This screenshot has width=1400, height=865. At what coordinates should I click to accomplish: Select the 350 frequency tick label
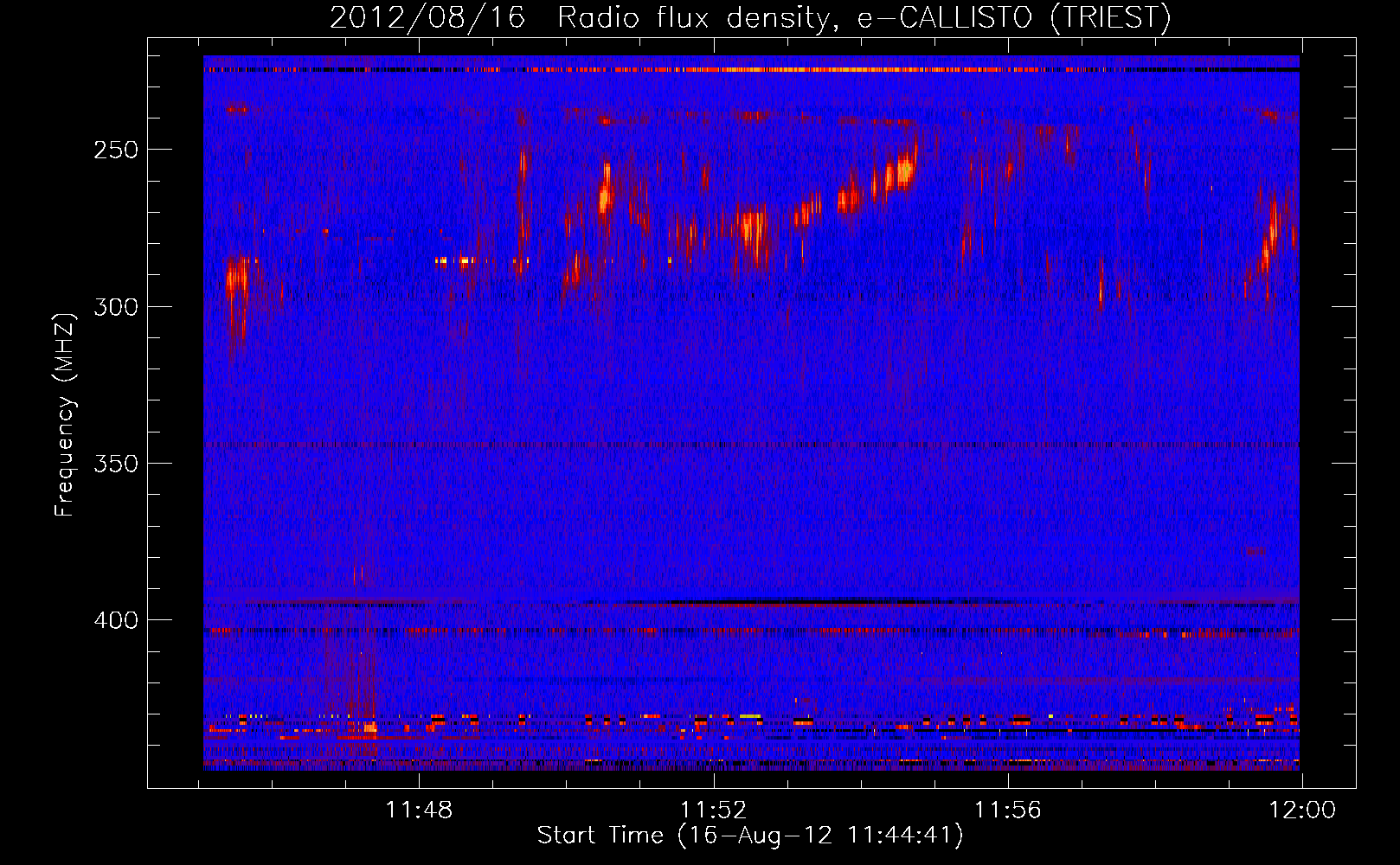tap(116, 464)
